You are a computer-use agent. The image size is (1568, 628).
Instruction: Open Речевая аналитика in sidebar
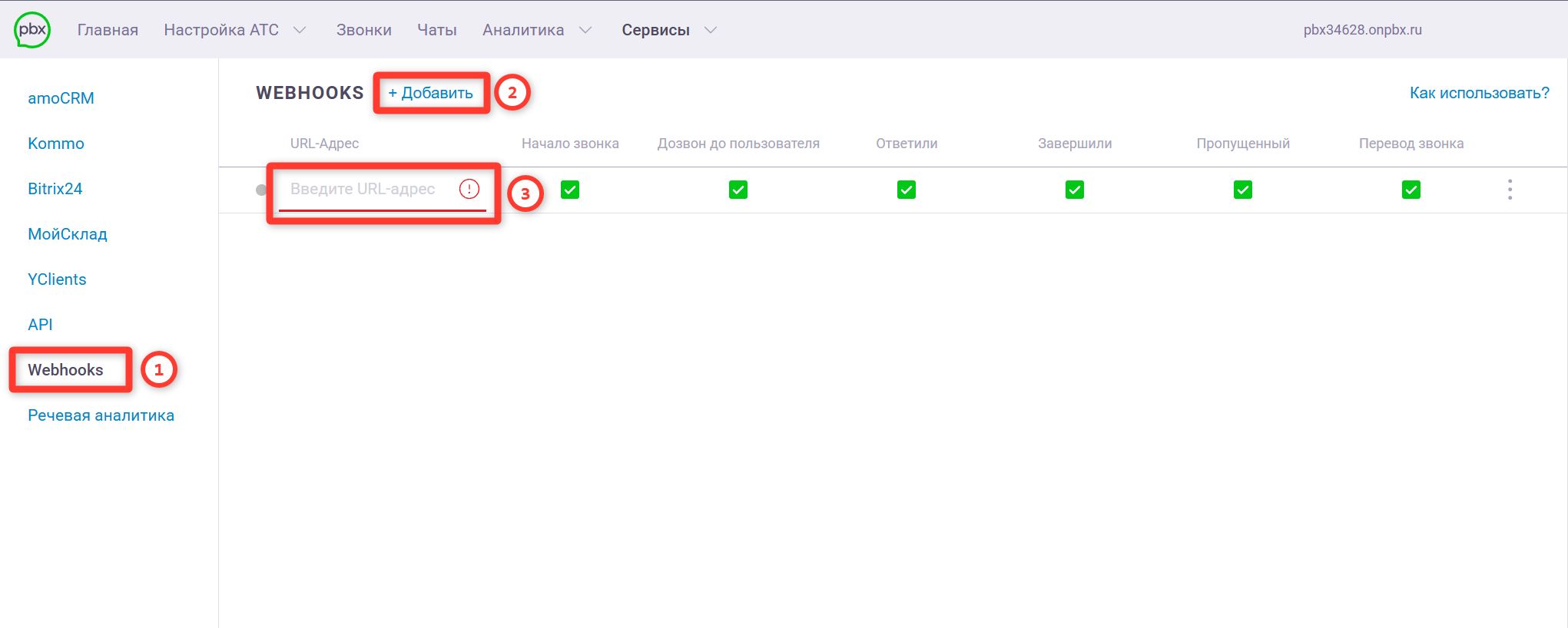(101, 415)
